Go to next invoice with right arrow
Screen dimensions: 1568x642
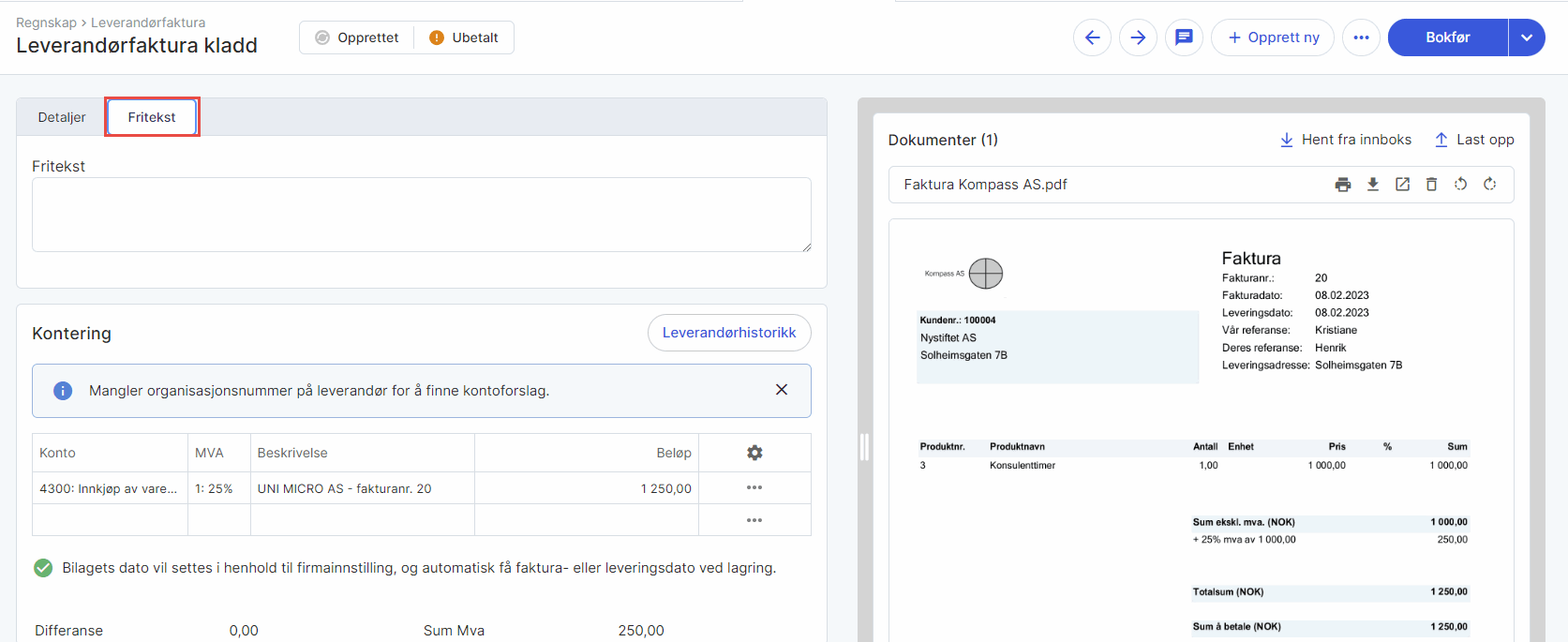click(x=1138, y=37)
